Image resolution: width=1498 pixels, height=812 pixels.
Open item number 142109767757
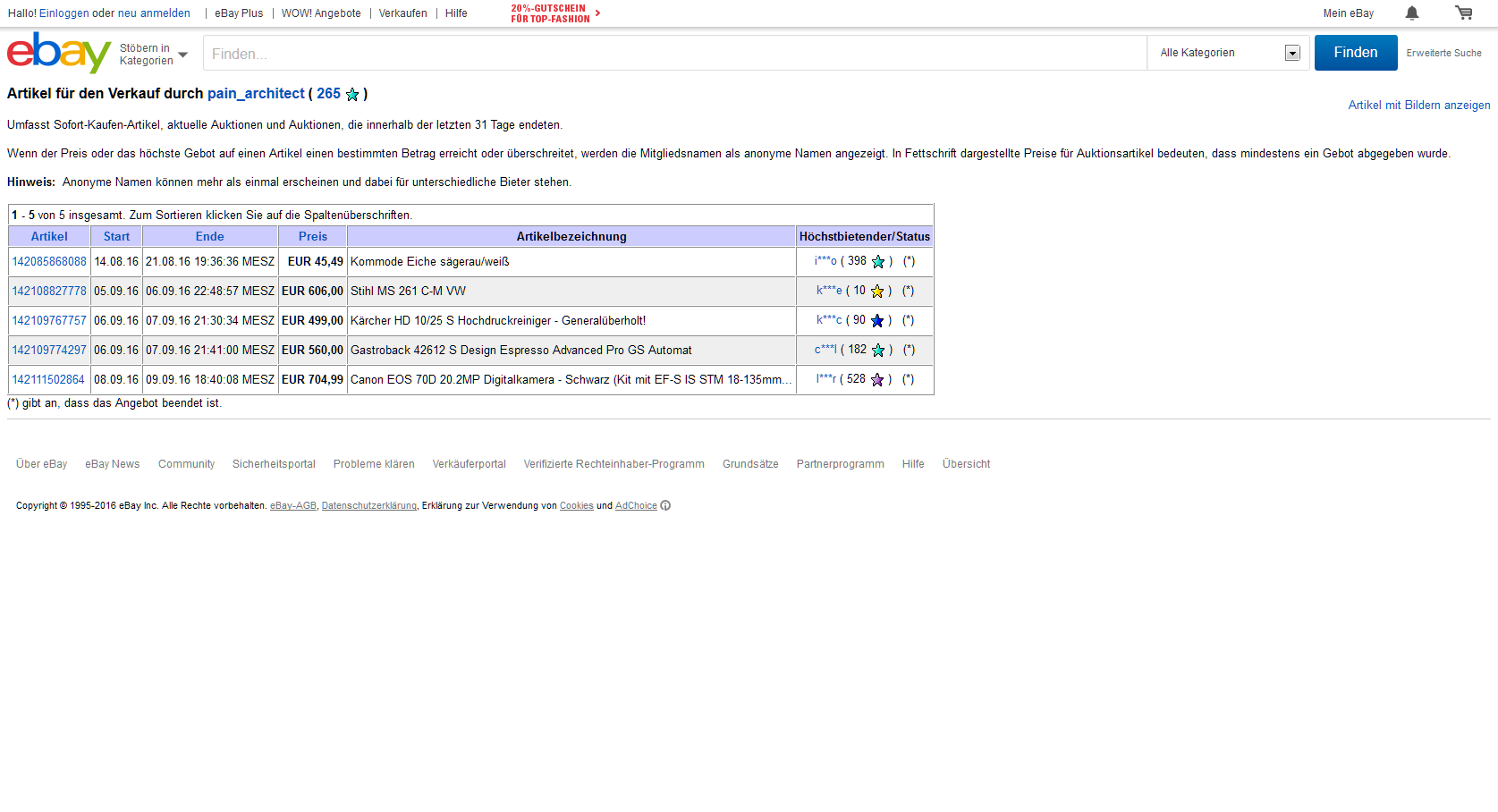tap(49, 321)
